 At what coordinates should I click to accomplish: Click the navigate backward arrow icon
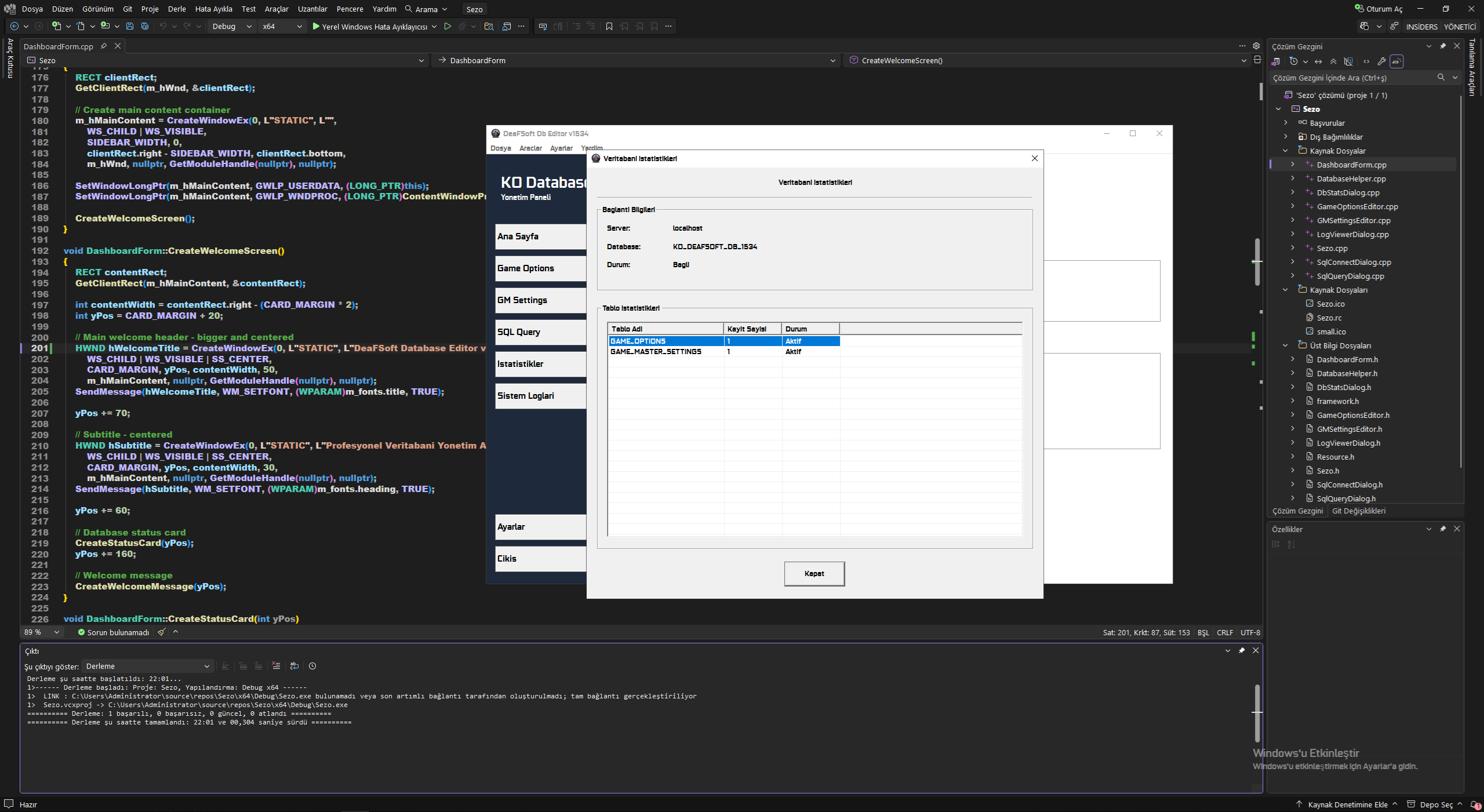click(14, 26)
